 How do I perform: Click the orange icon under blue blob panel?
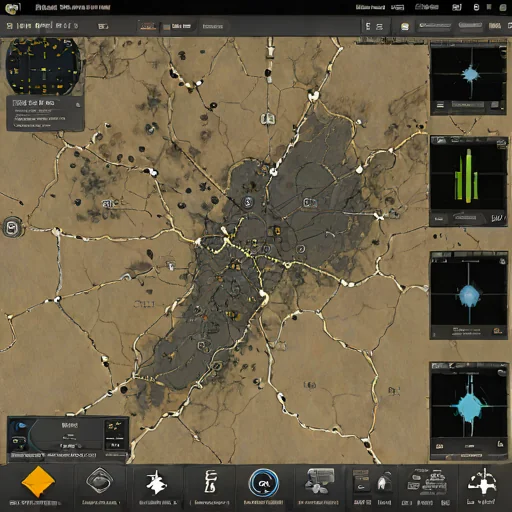(497, 331)
